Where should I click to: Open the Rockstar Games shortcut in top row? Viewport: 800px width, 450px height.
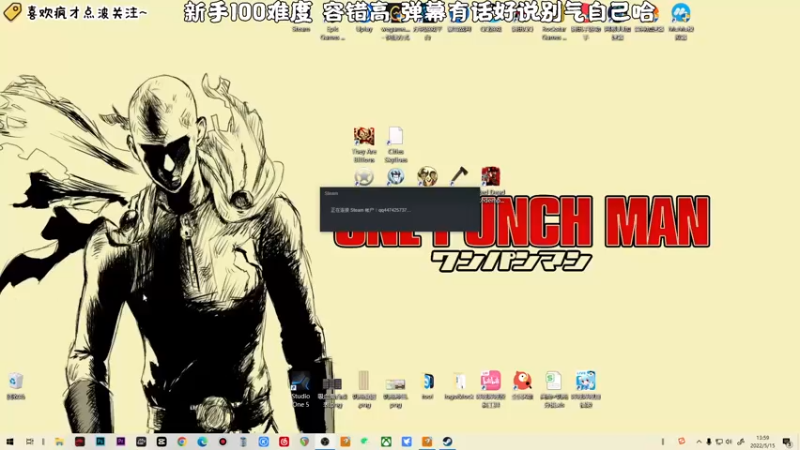pyautogui.click(x=554, y=33)
